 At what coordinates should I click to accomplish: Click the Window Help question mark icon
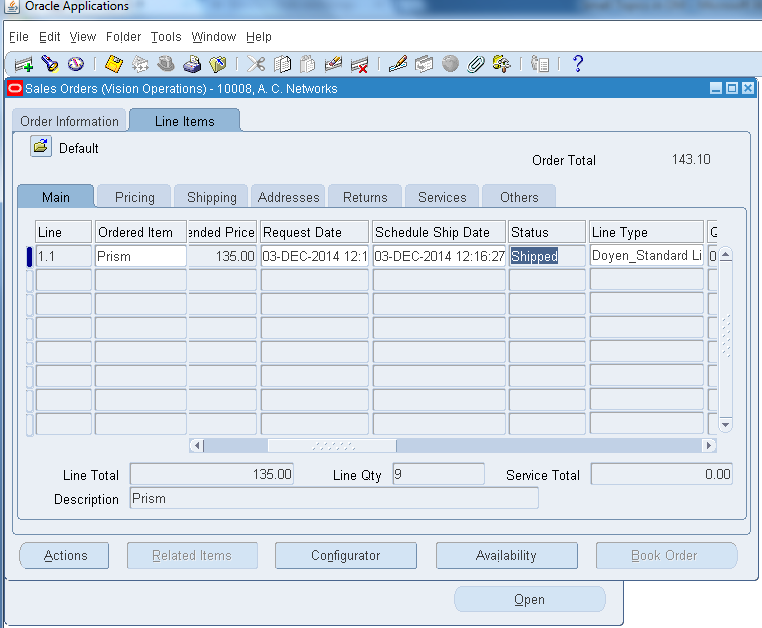[577, 64]
